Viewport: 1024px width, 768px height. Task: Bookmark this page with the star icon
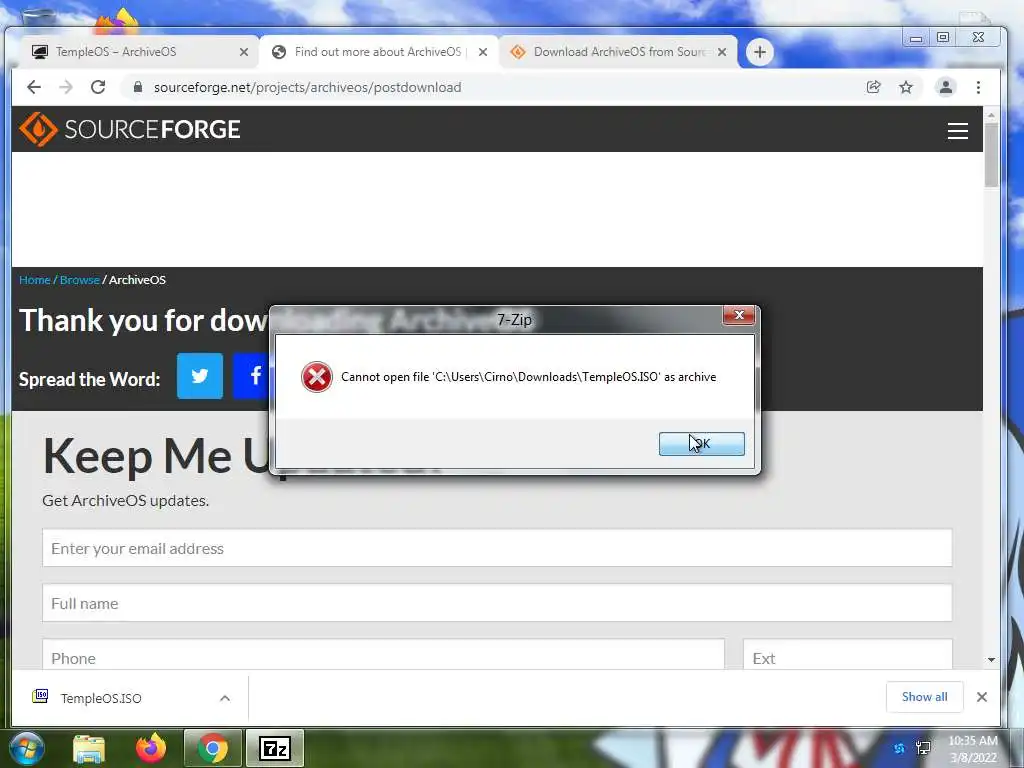[x=906, y=87]
